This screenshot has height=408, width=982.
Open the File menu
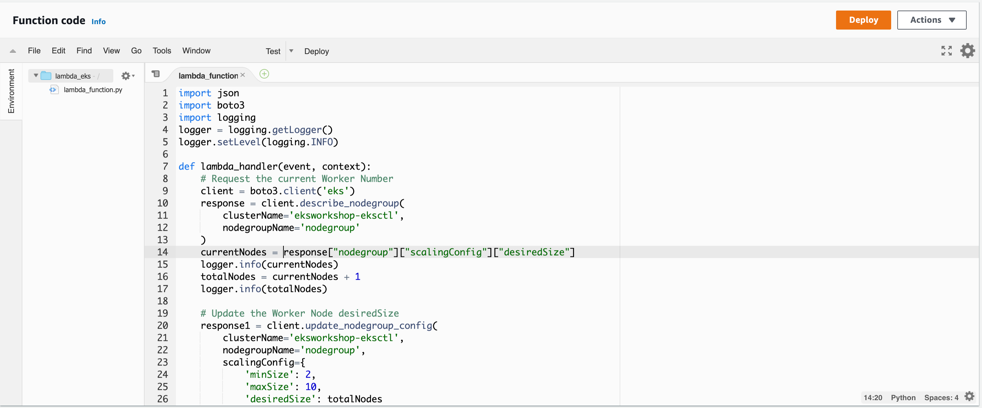click(34, 51)
